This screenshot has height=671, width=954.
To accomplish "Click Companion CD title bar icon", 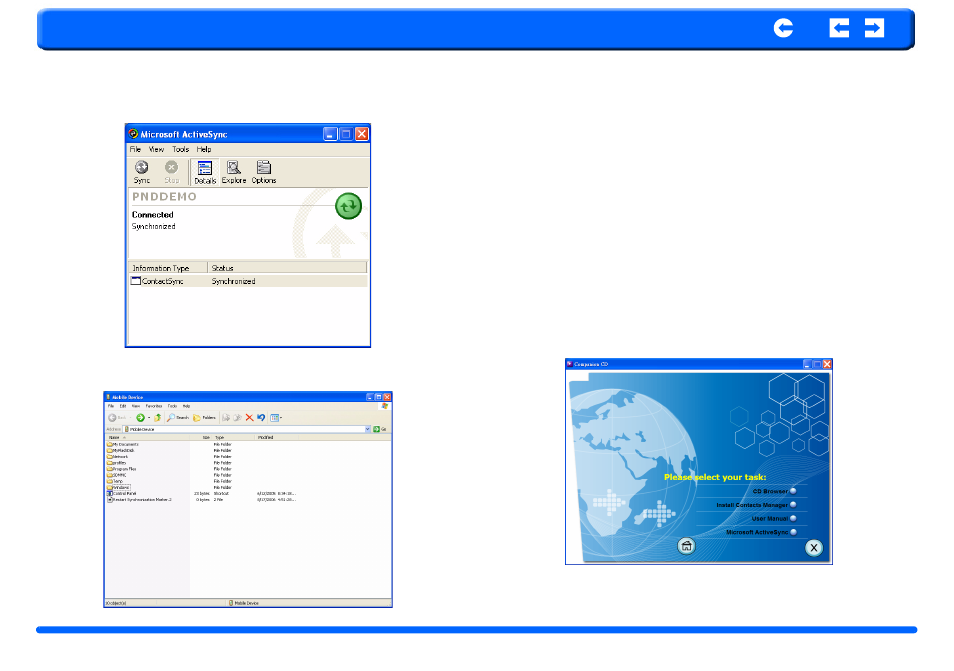I will [569, 364].
